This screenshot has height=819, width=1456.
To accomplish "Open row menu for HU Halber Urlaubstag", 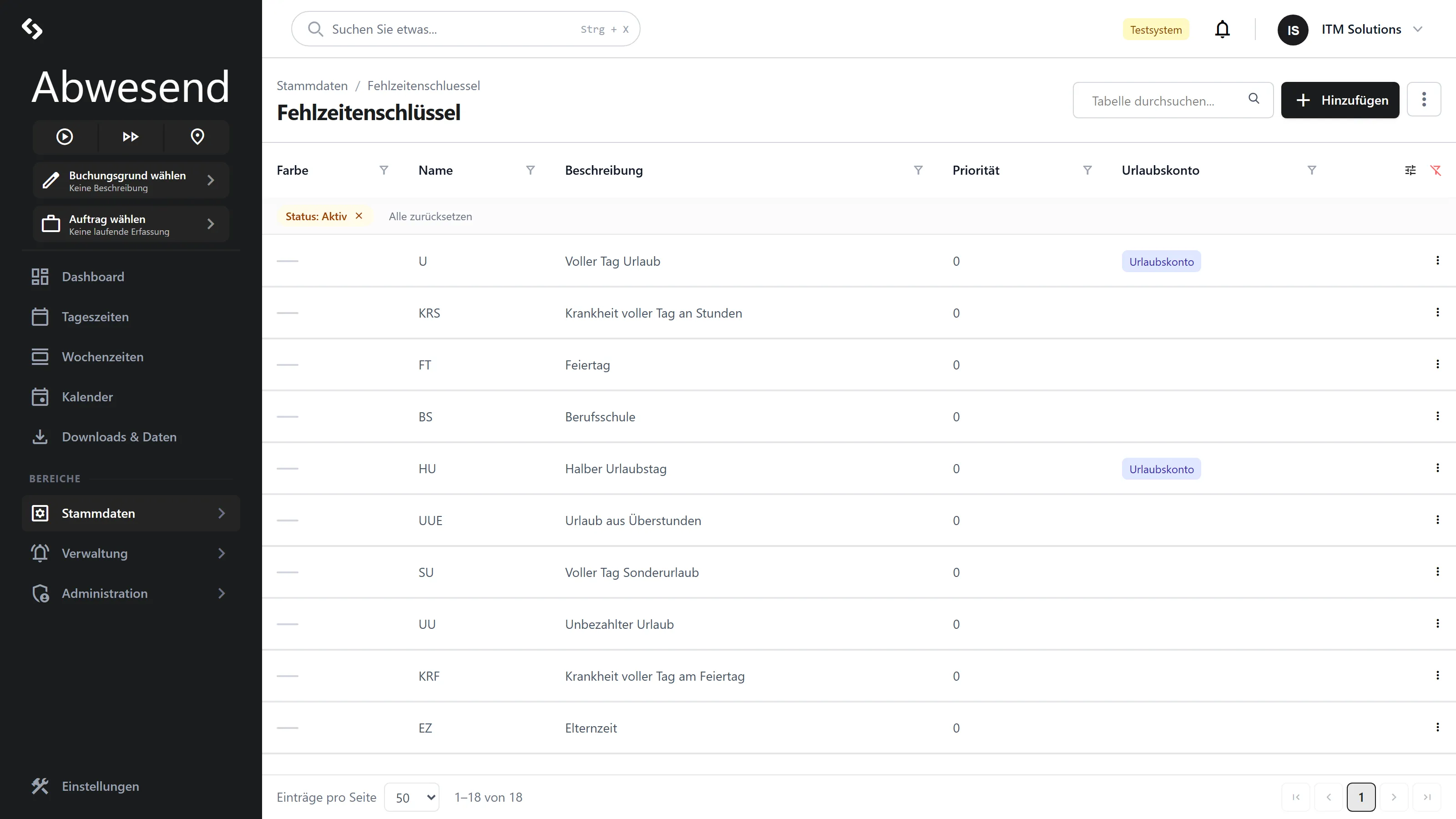I will click(1437, 468).
